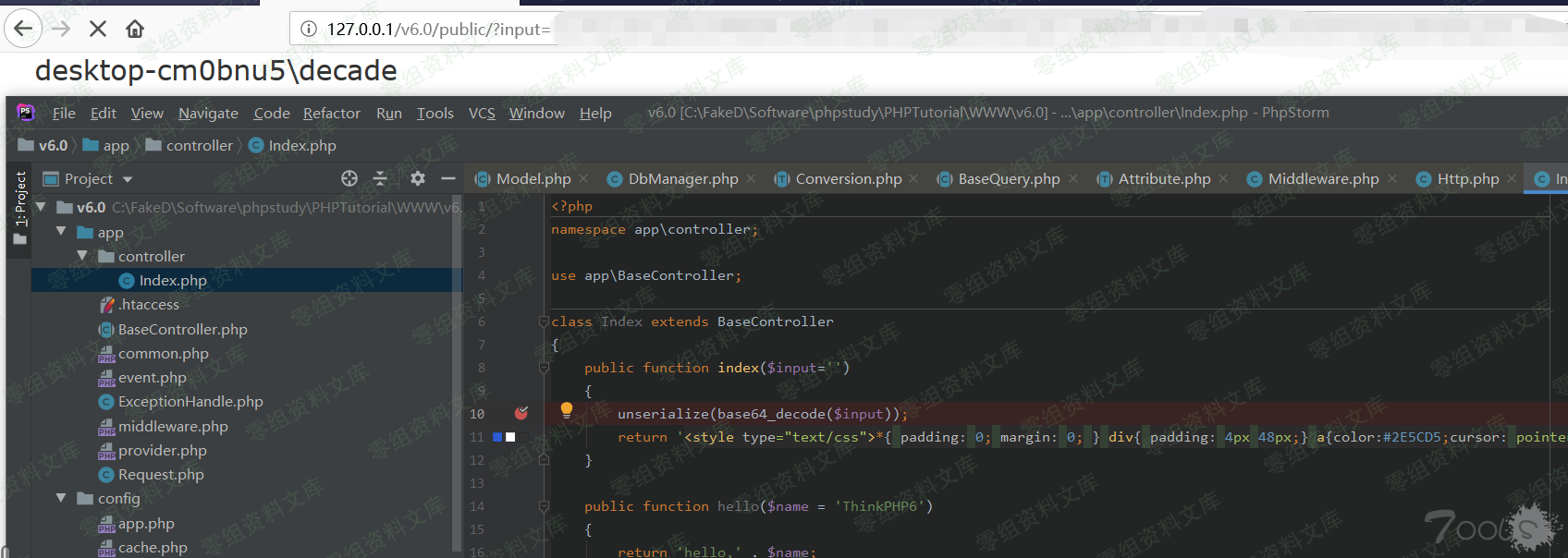This screenshot has width=1568, height=558.
Task: Click the controller breadcrumb in navigation bar
Action: click(x=199, y=145)
